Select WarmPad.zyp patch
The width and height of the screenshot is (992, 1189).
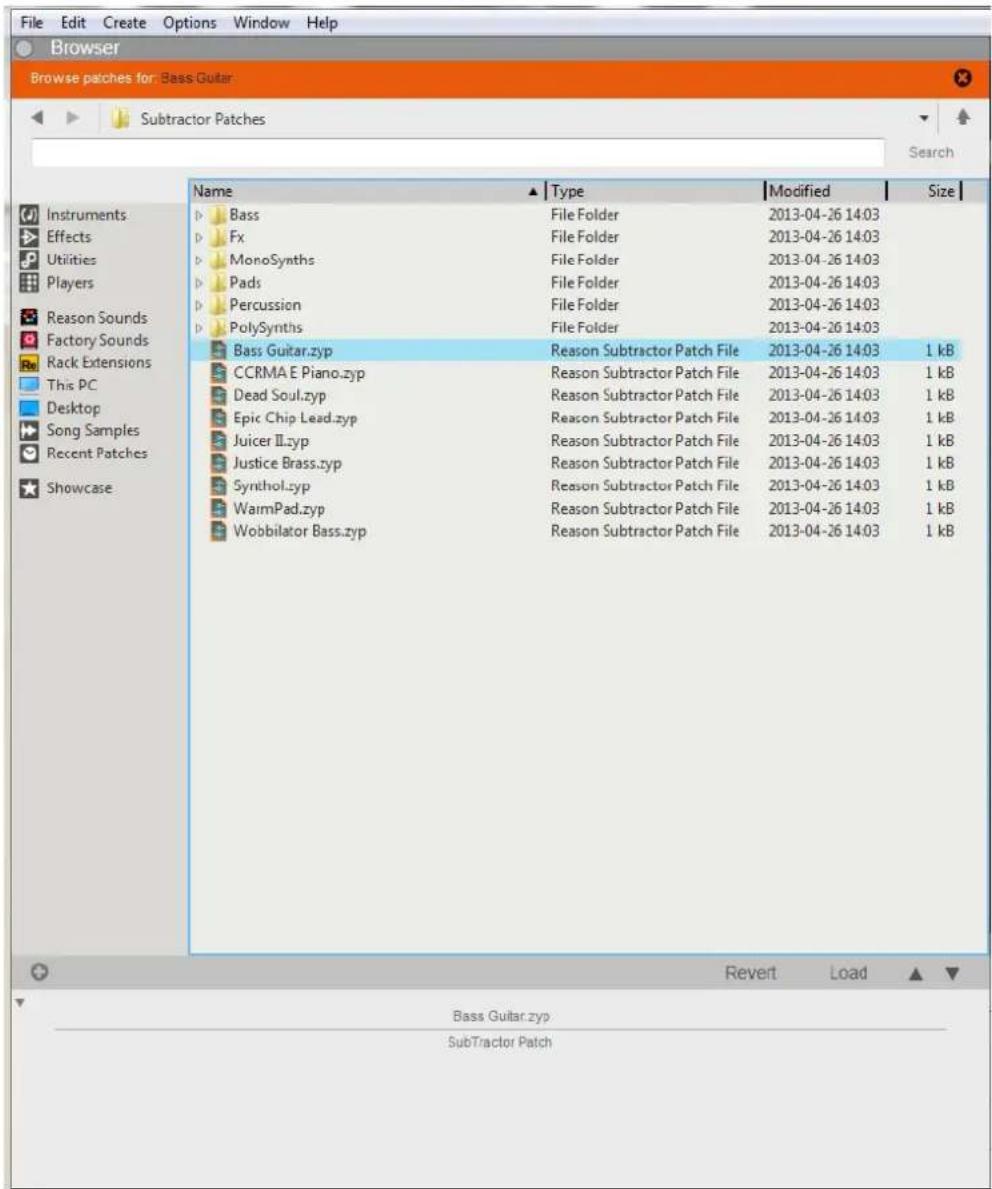(x=576, y=508)
